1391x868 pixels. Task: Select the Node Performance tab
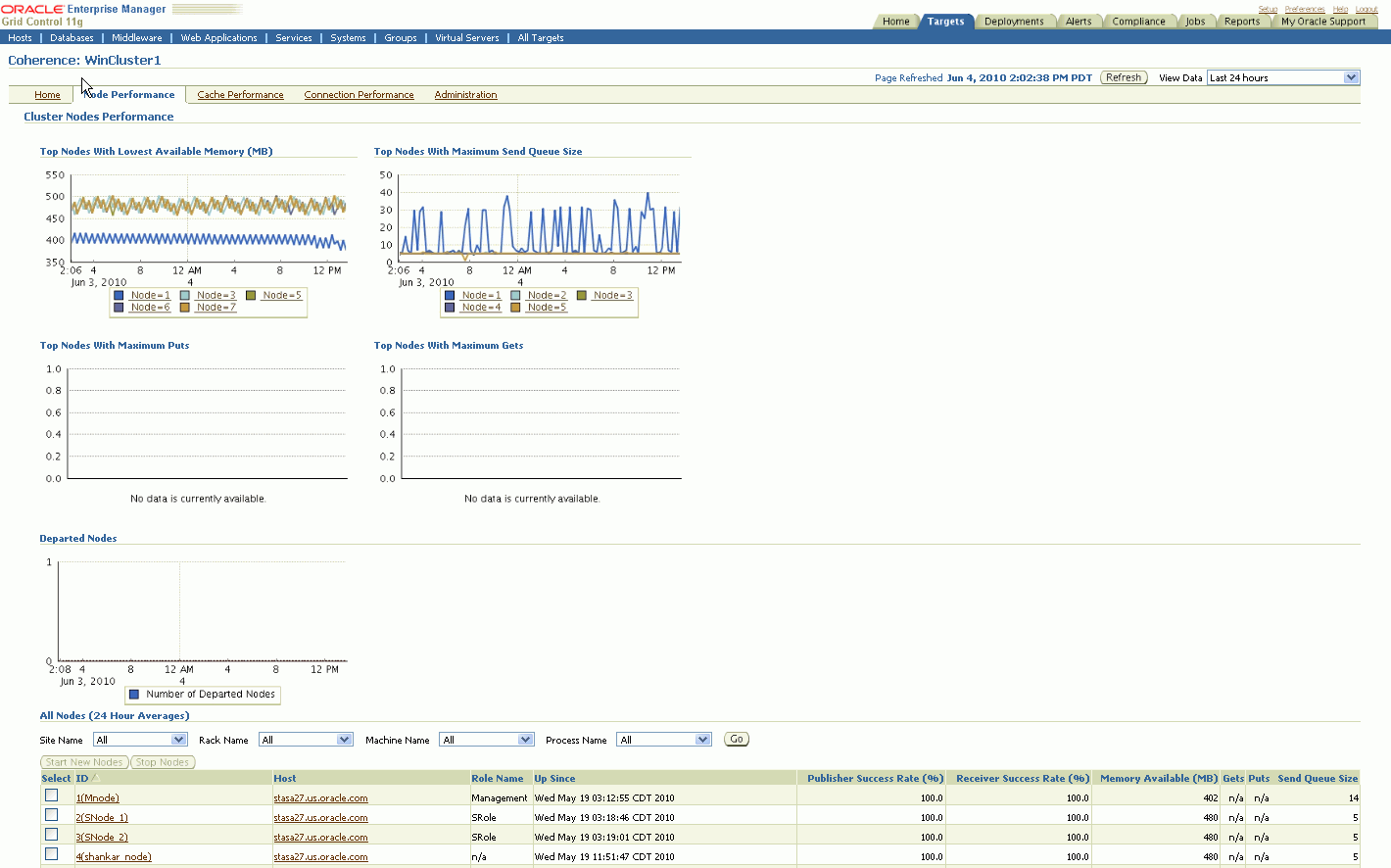tap(128, 95)
